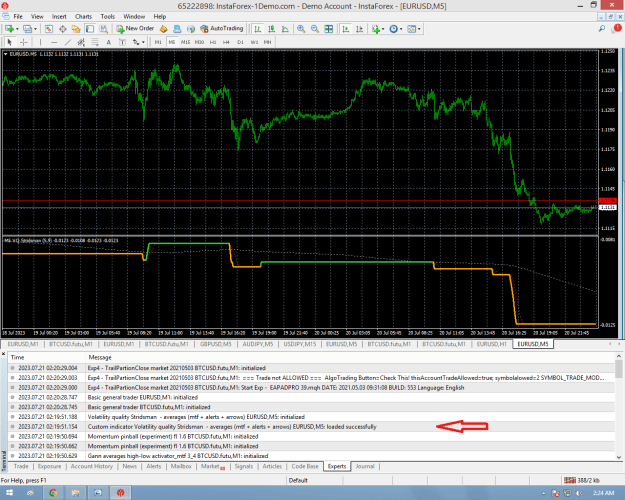Select the Vertical Line drawing tool
This screenshot has width=625, height=500.
coord(40,42)
